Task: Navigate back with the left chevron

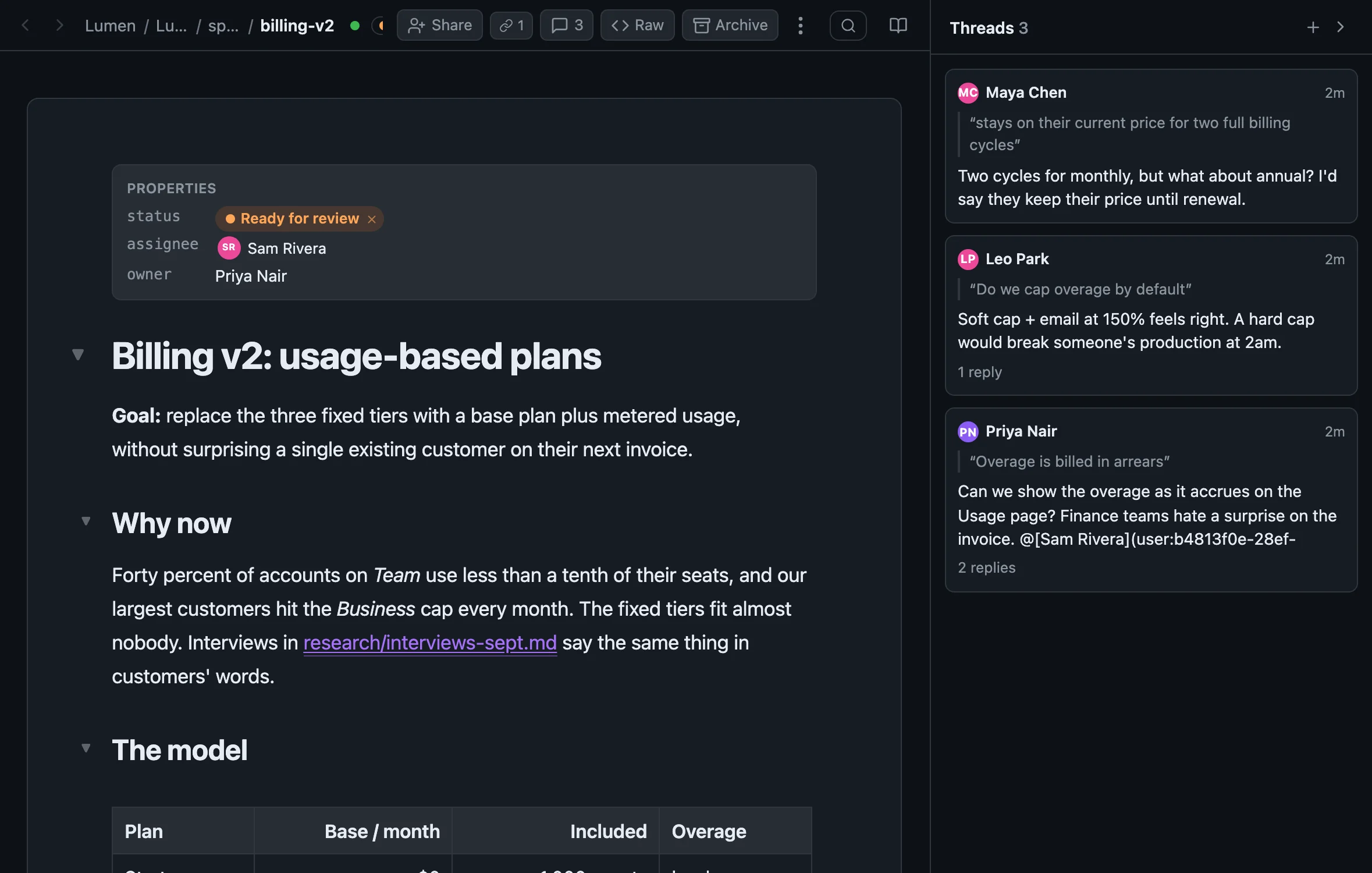Action: [x=25, y=26]
